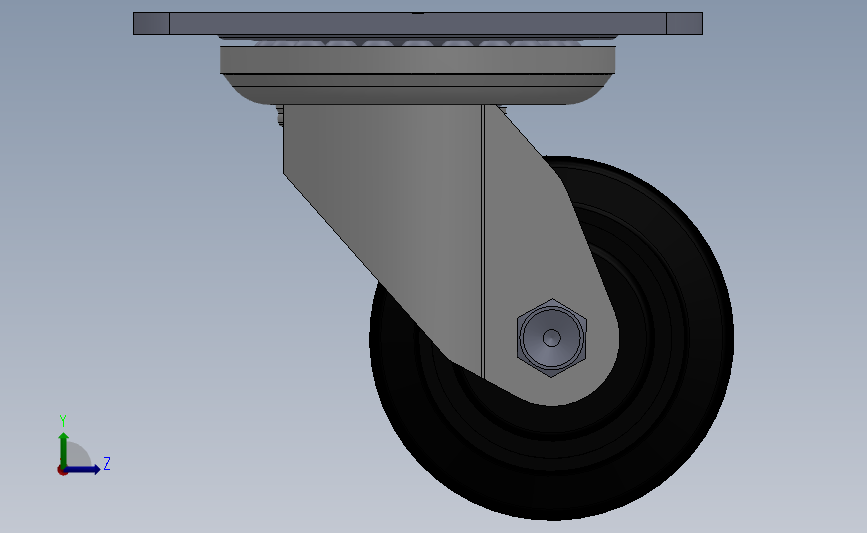Select the top mounting plate of the caster
Screen dimensions: 867x533
click(418, 23)
